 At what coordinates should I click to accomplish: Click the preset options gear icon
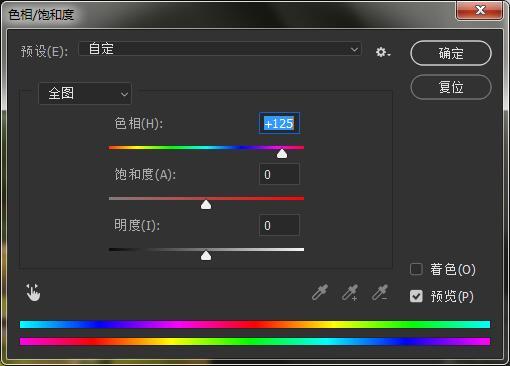tap(383, 52)
